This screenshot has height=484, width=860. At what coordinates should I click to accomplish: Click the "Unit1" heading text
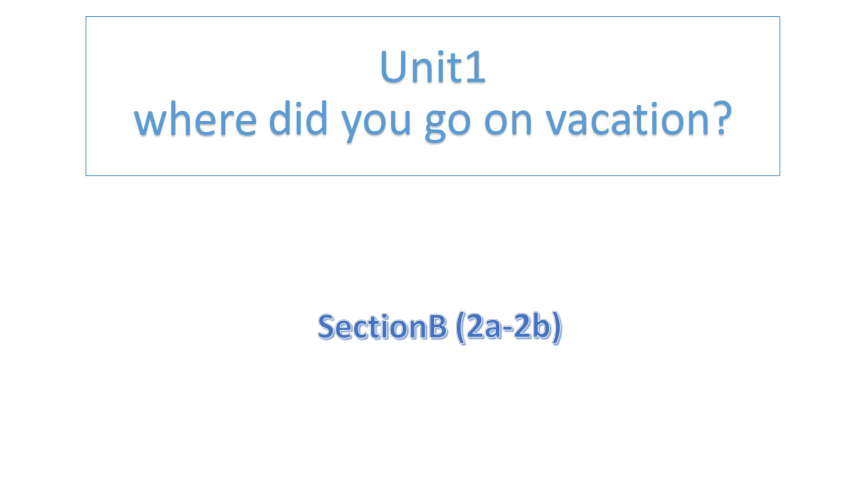pos(433,67)
